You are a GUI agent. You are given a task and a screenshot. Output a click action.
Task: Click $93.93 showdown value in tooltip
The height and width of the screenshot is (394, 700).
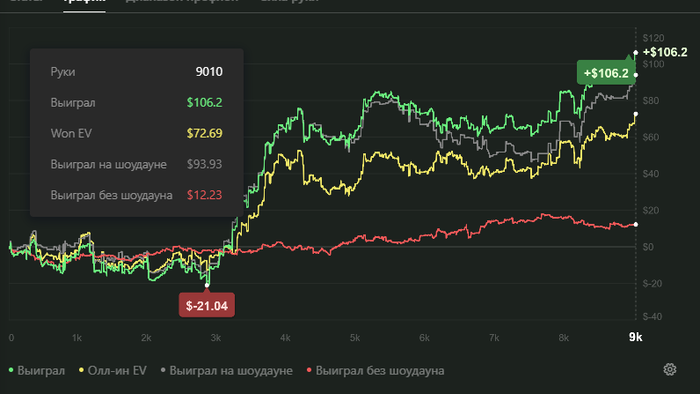click(204, 164)
